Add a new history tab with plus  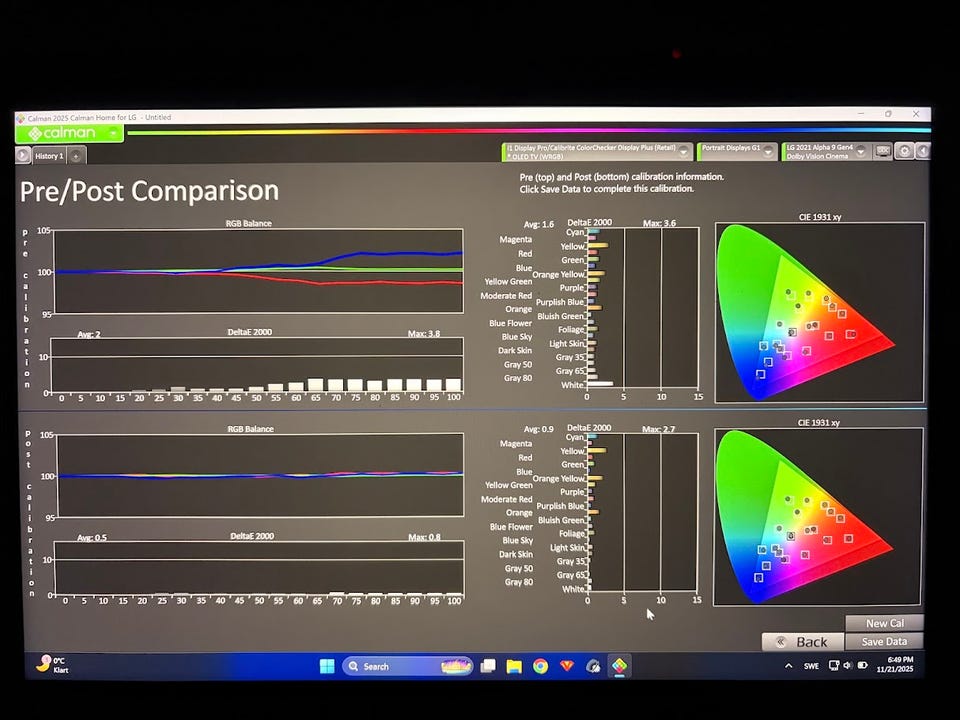(x=76, y=155)
